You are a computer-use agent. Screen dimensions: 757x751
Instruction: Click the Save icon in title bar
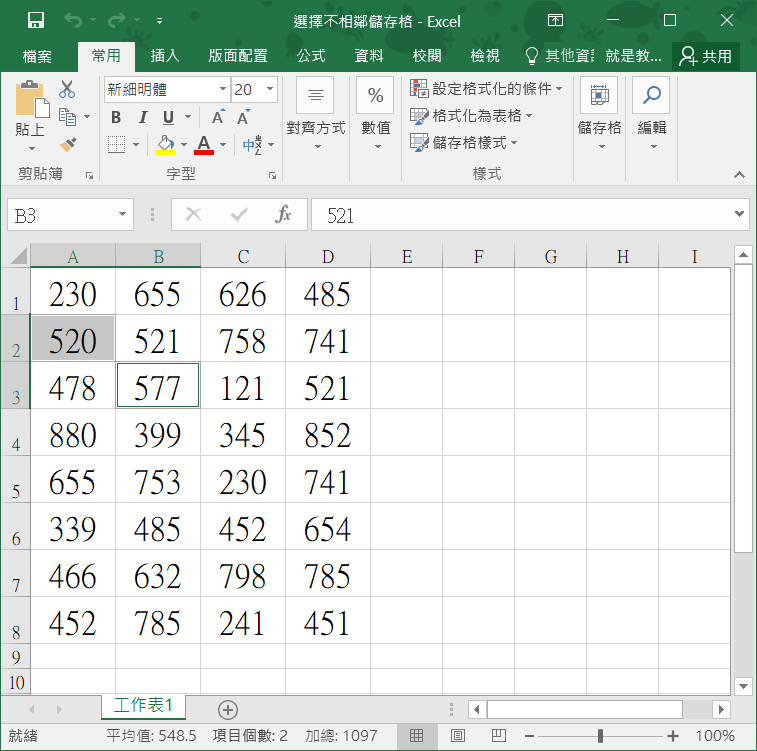[35, 20]
